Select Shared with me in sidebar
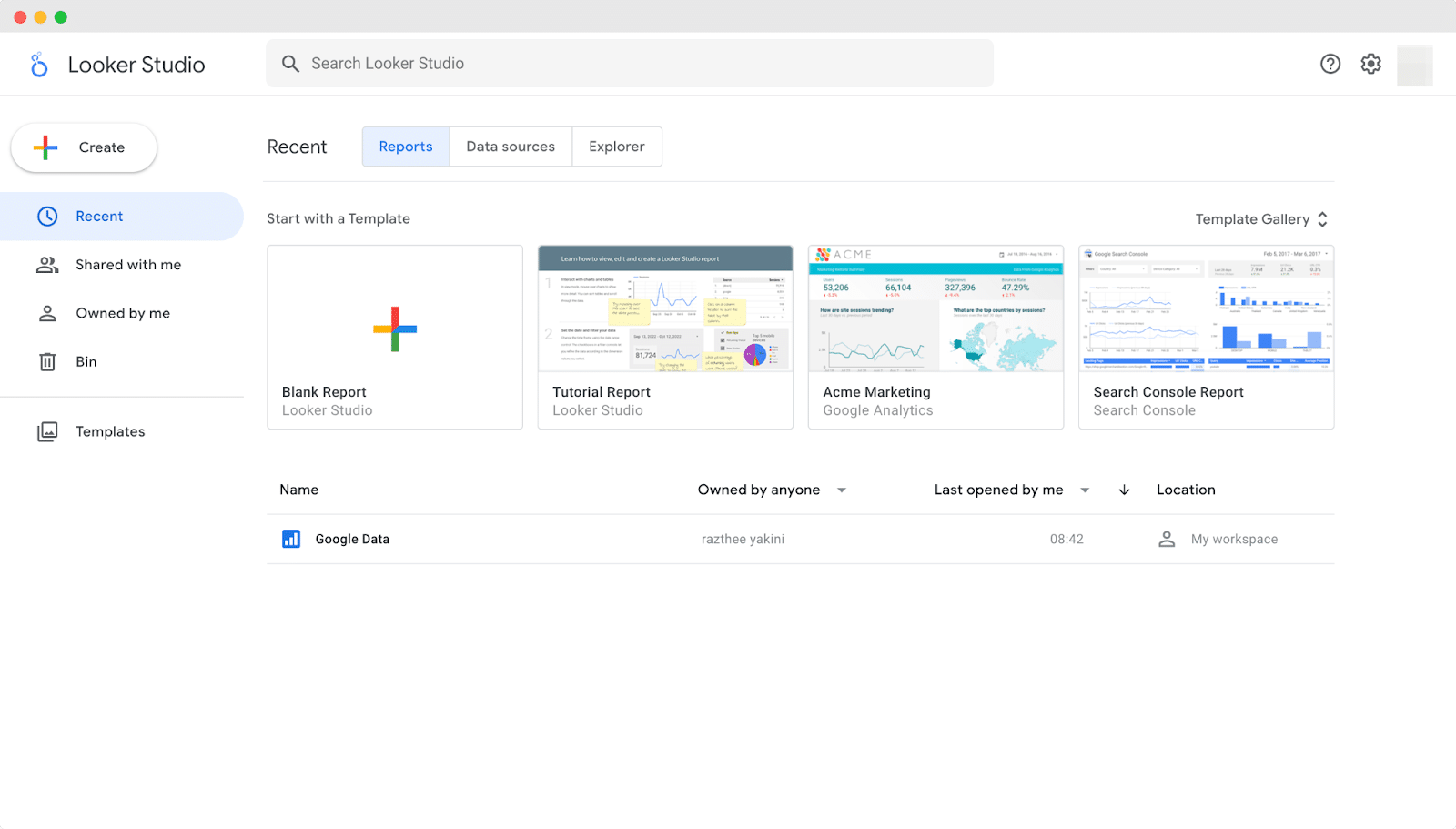Viewport: 1456px width, 829px height. (x=122, y=265)
